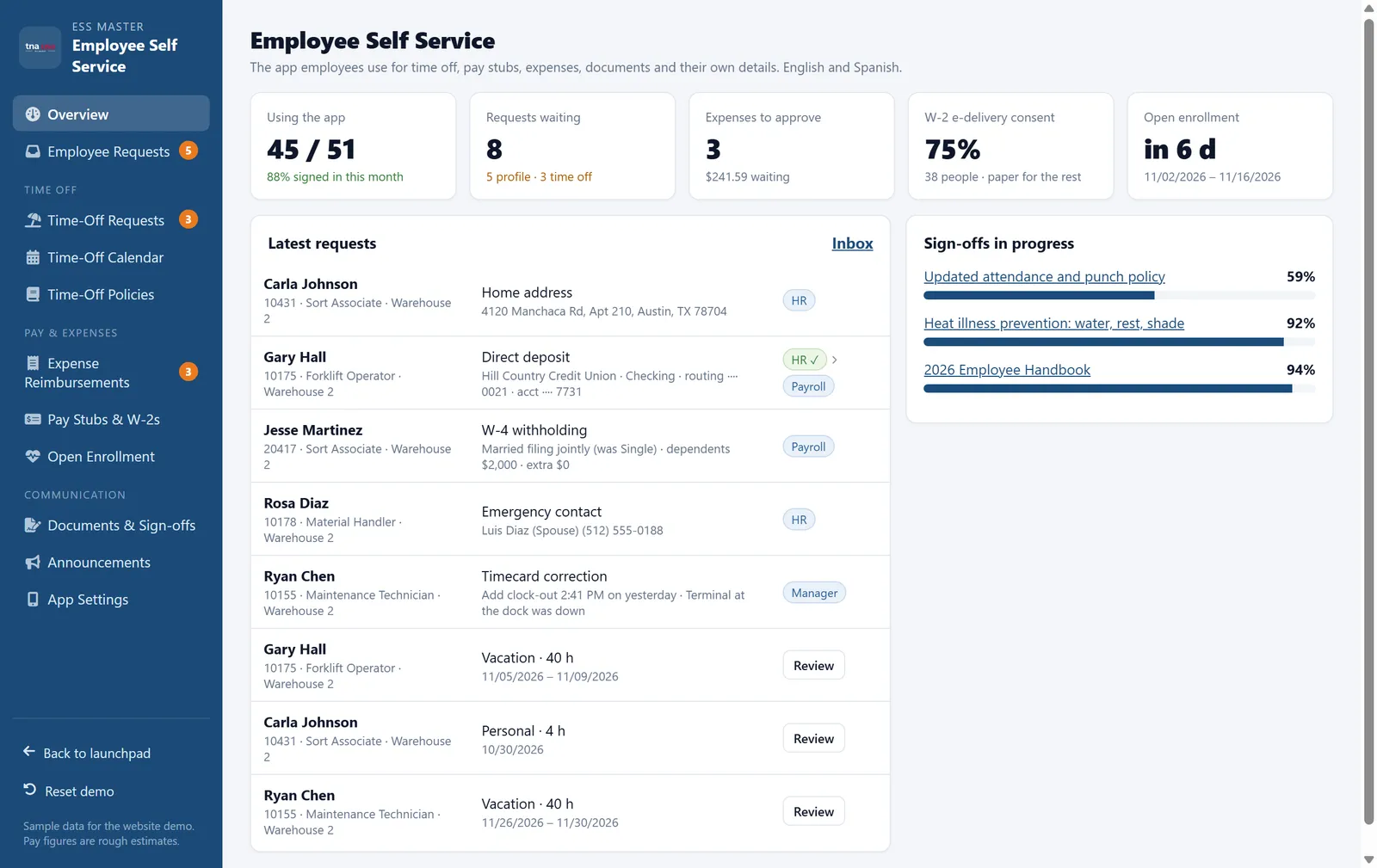Open Updated attendance and punch policy link

1044,277
